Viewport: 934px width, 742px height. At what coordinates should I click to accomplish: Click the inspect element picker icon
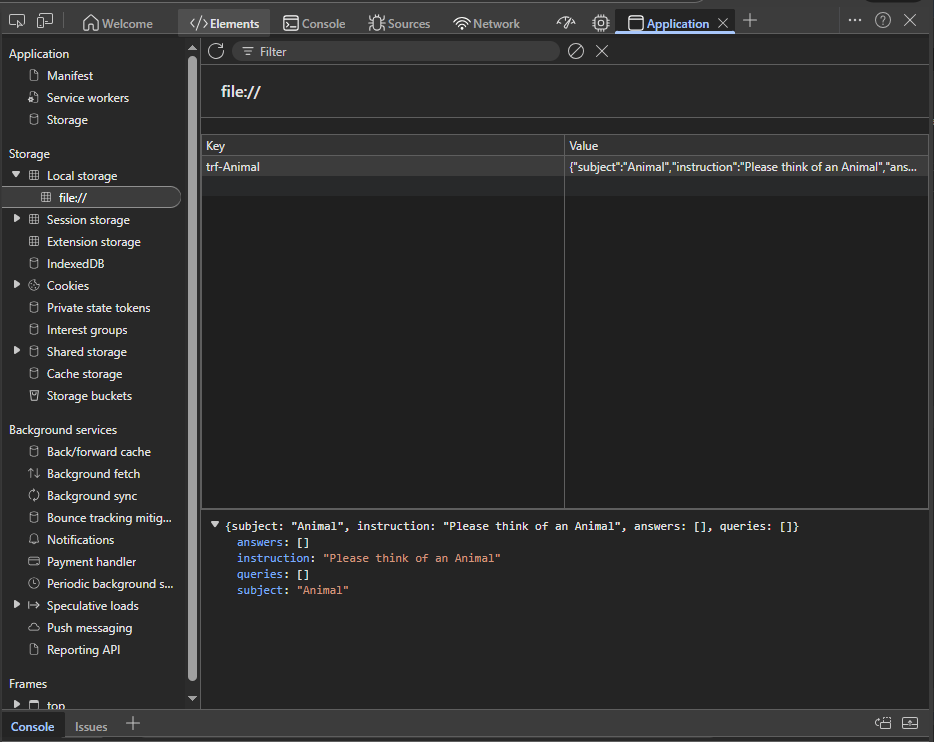pyautogui.click(x=17, y=21)
